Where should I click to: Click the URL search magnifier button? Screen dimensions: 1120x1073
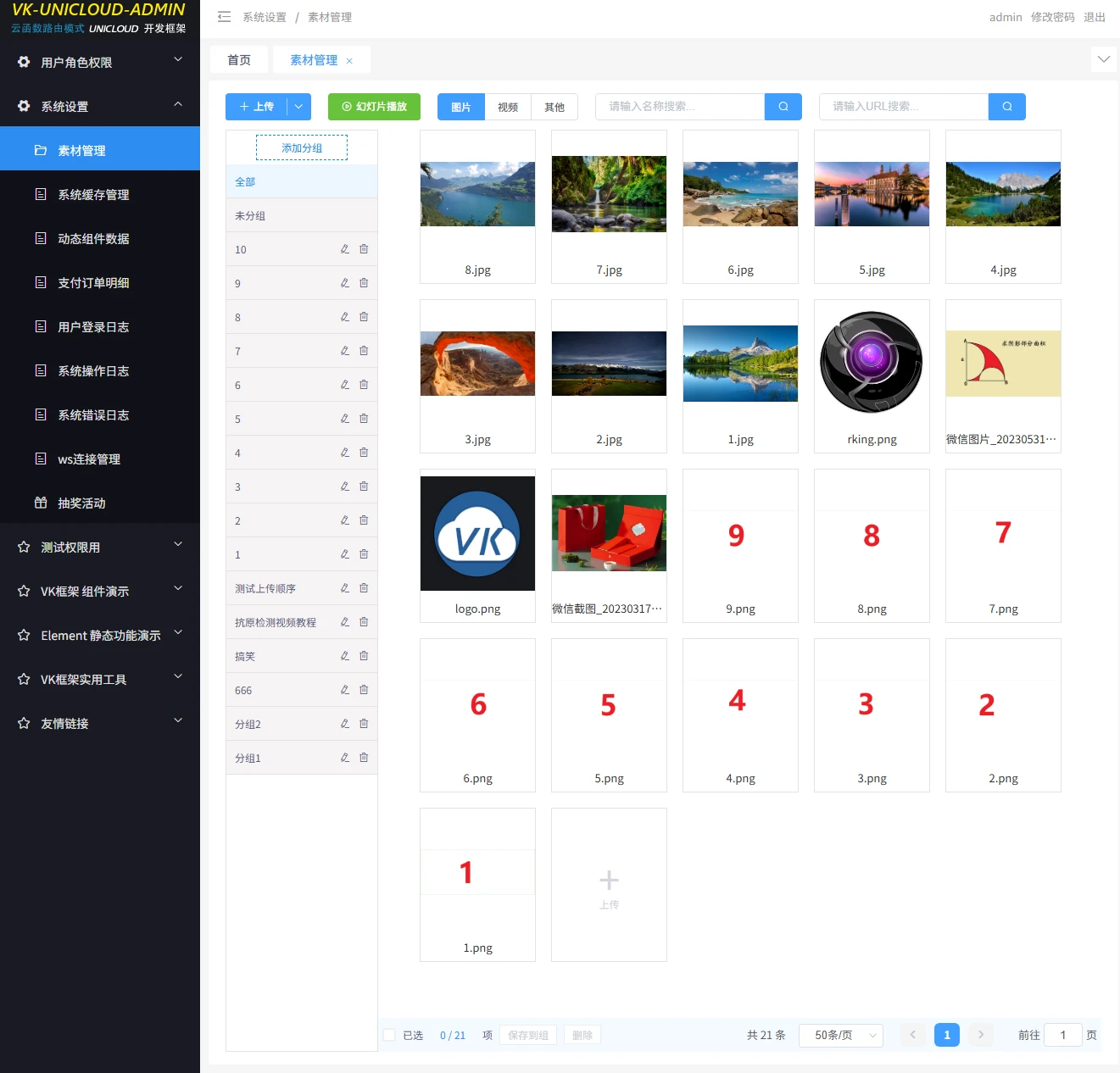pos(1006,107)
